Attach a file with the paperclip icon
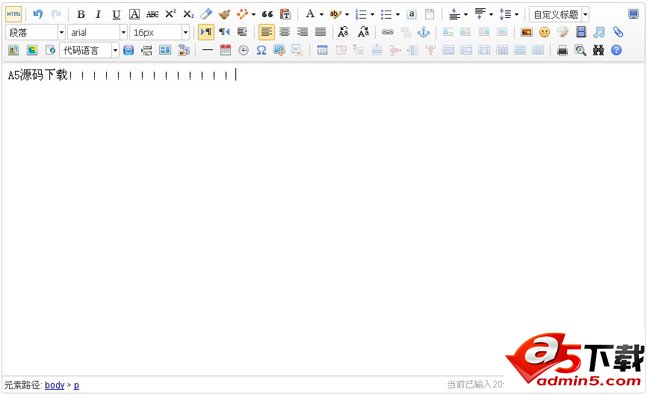The image size is (650, 395). coord(618,32)
